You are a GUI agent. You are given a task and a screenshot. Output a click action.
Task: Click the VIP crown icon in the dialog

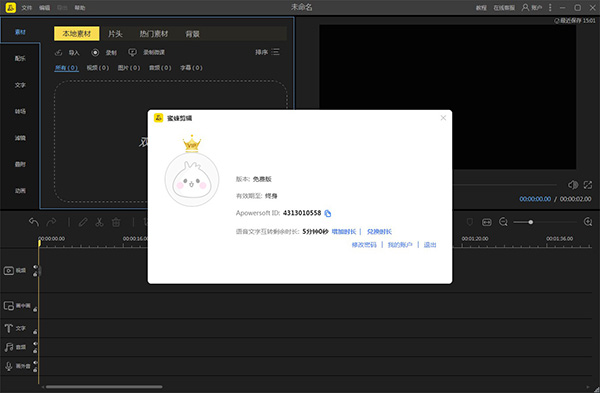point(192,144)
